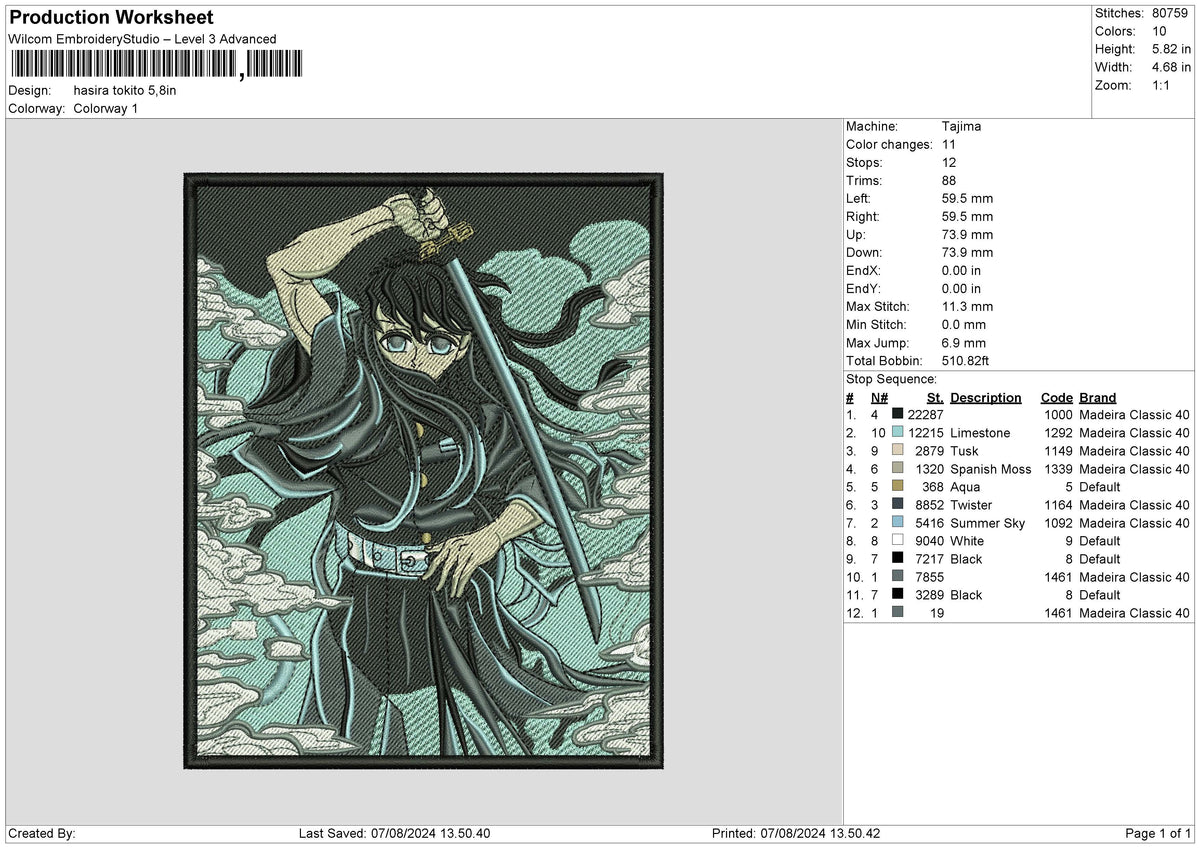Click the Stitches count value 80759
Image resolution: width=1200 pixels, height=848 pixels.
1170,13
